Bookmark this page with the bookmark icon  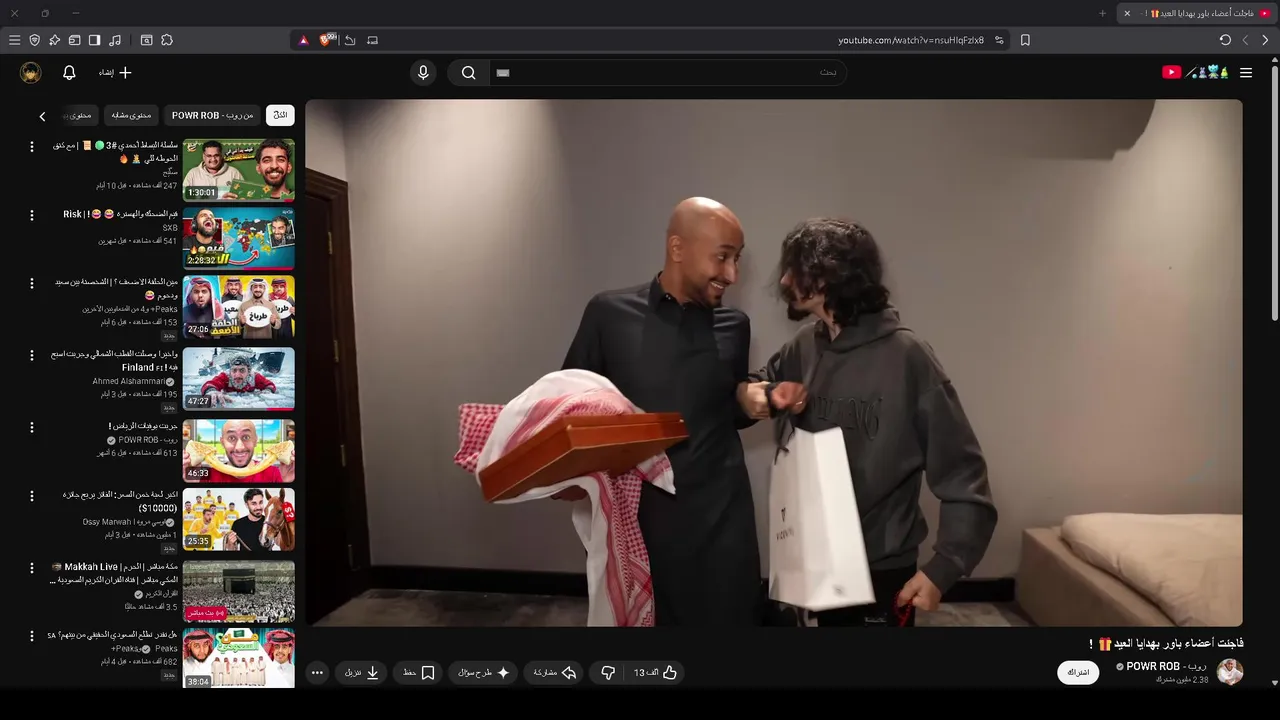1025,40
